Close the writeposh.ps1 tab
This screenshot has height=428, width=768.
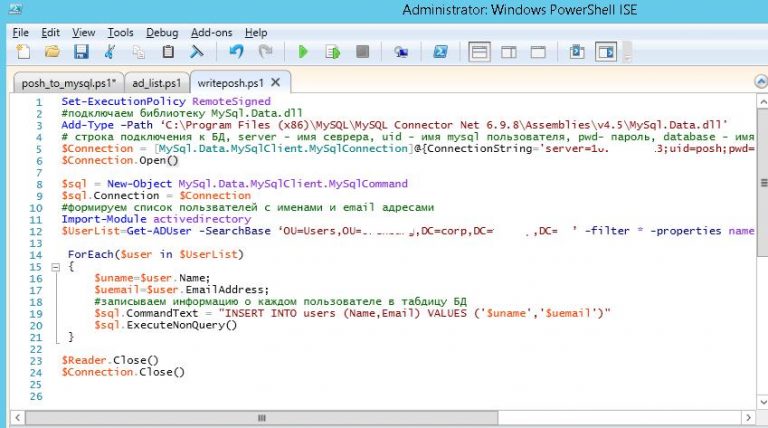pos(276,82)
